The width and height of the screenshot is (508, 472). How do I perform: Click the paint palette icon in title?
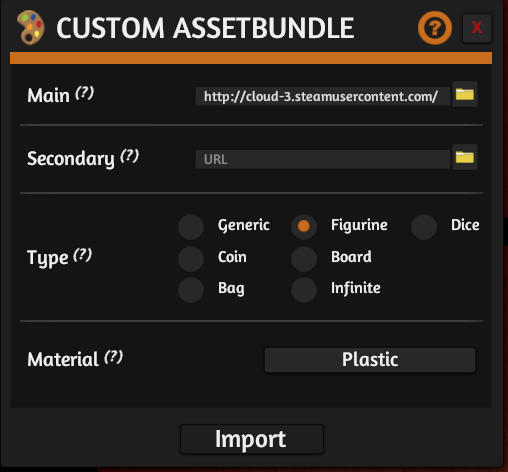coord(30,27)
